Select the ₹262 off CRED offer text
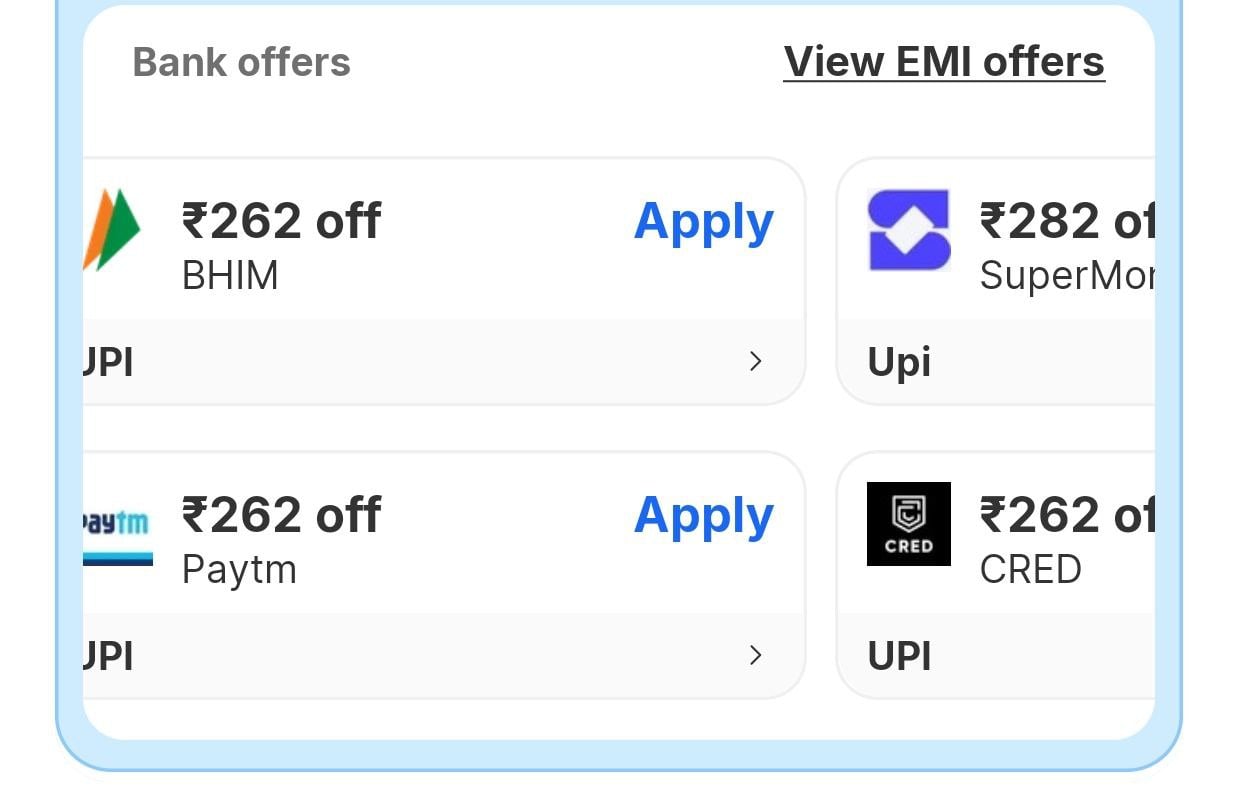The height and width of the screenshot is (788, 1238). point(1066,516)
